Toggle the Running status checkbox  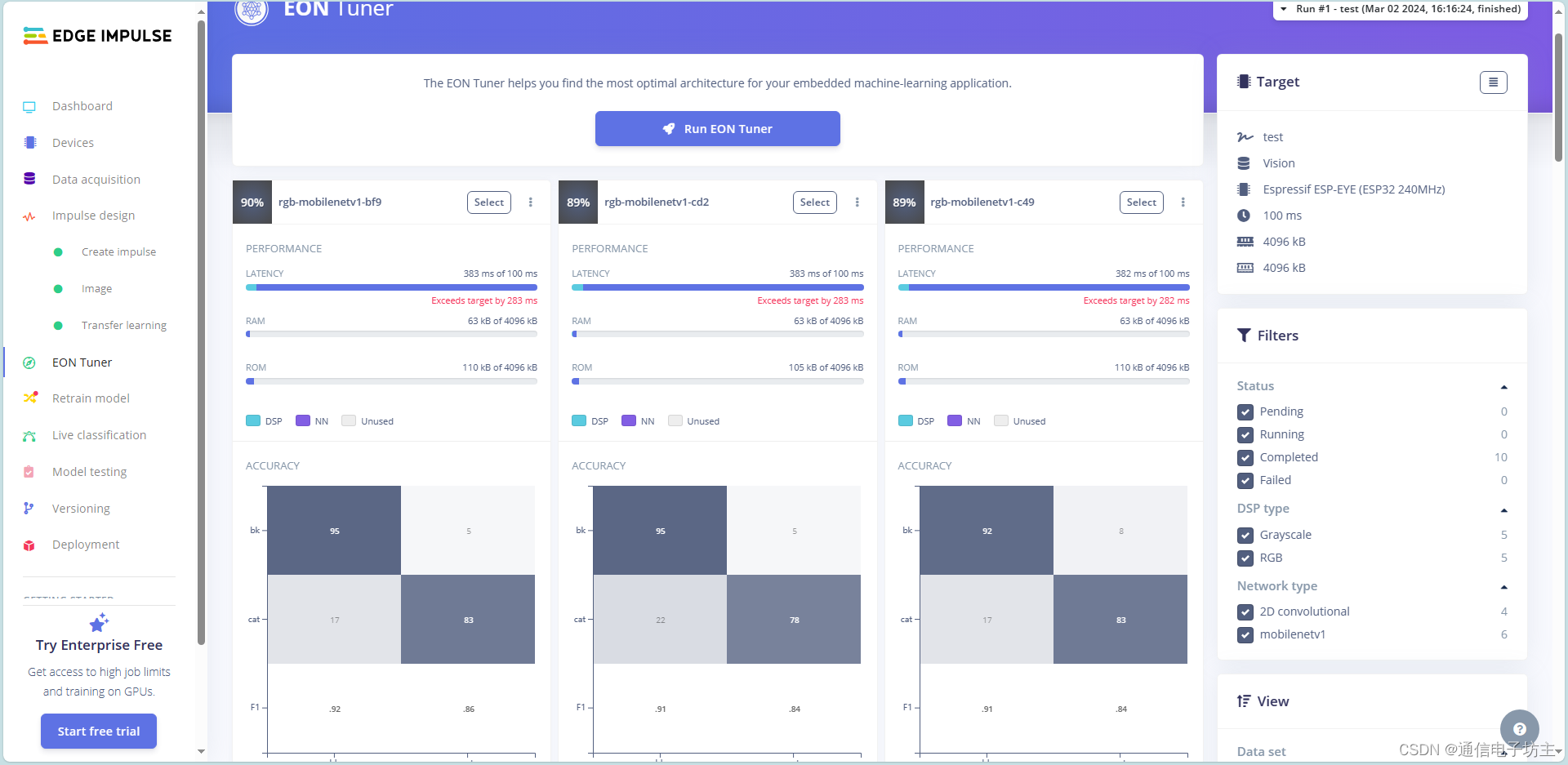(1245, 435)
